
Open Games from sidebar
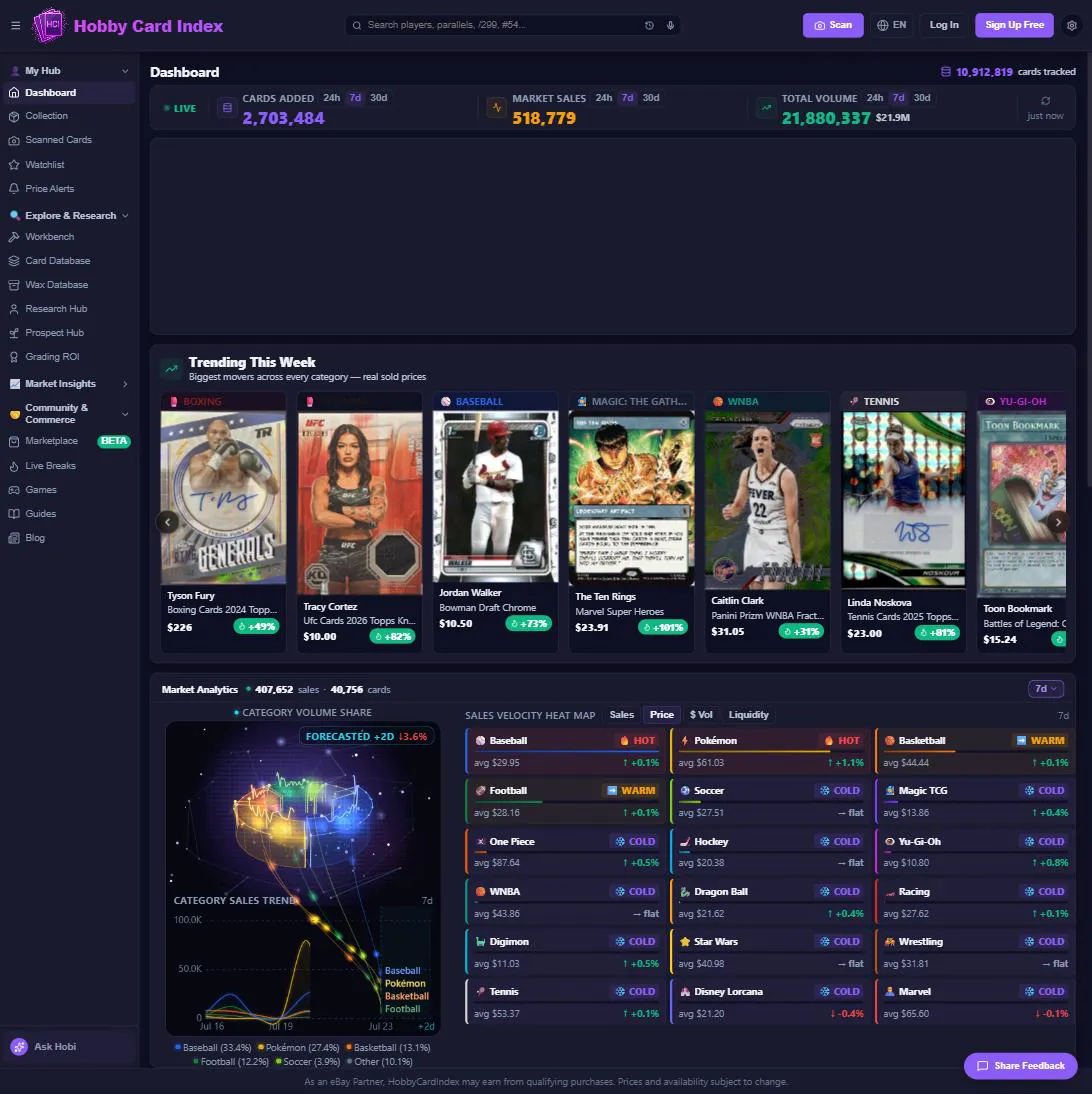point(68,490)
